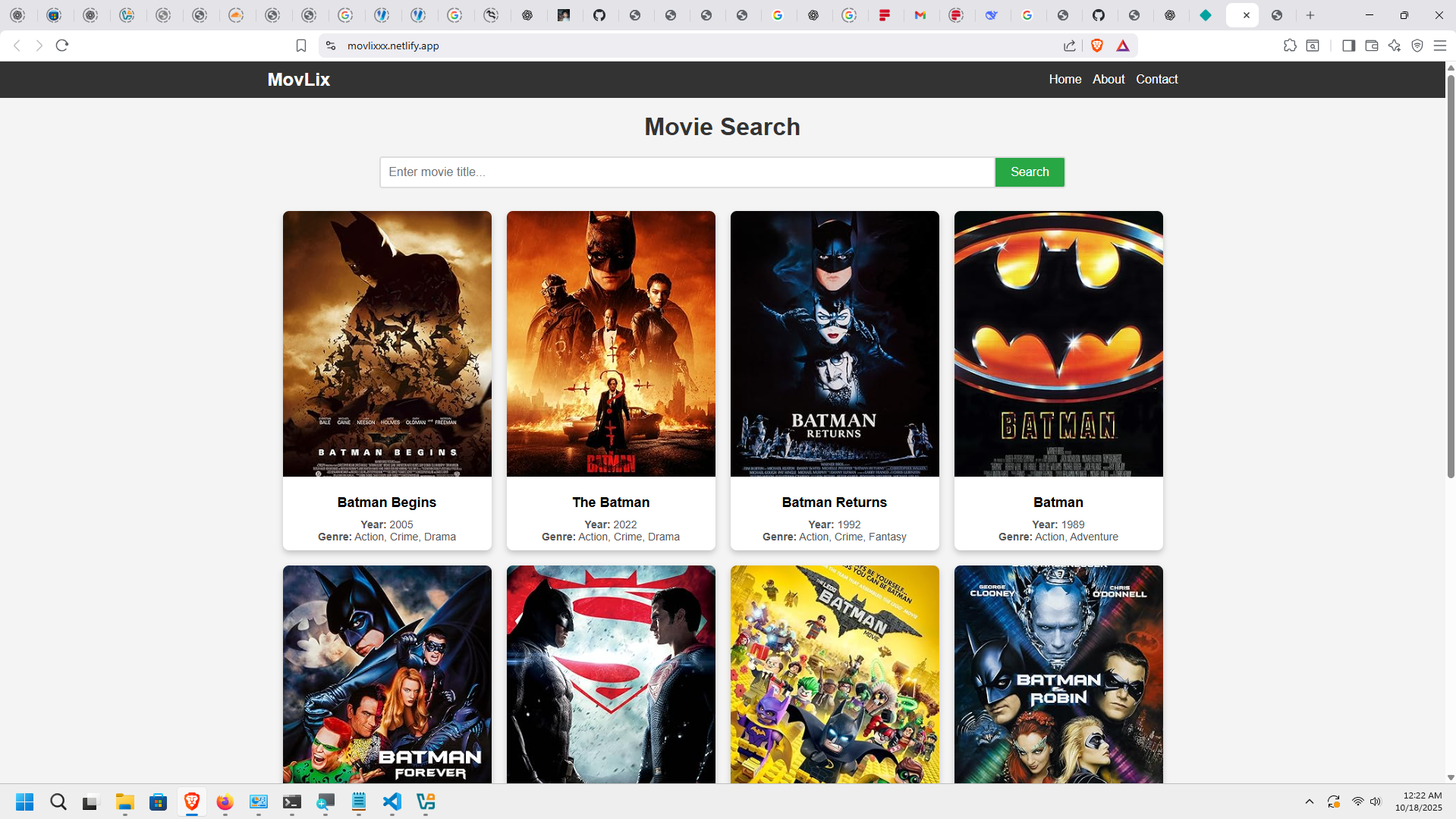Viewport: 1456px width, 819px height.
Task: Open Visual Studio Code from the taskbar
Action: 392,802
